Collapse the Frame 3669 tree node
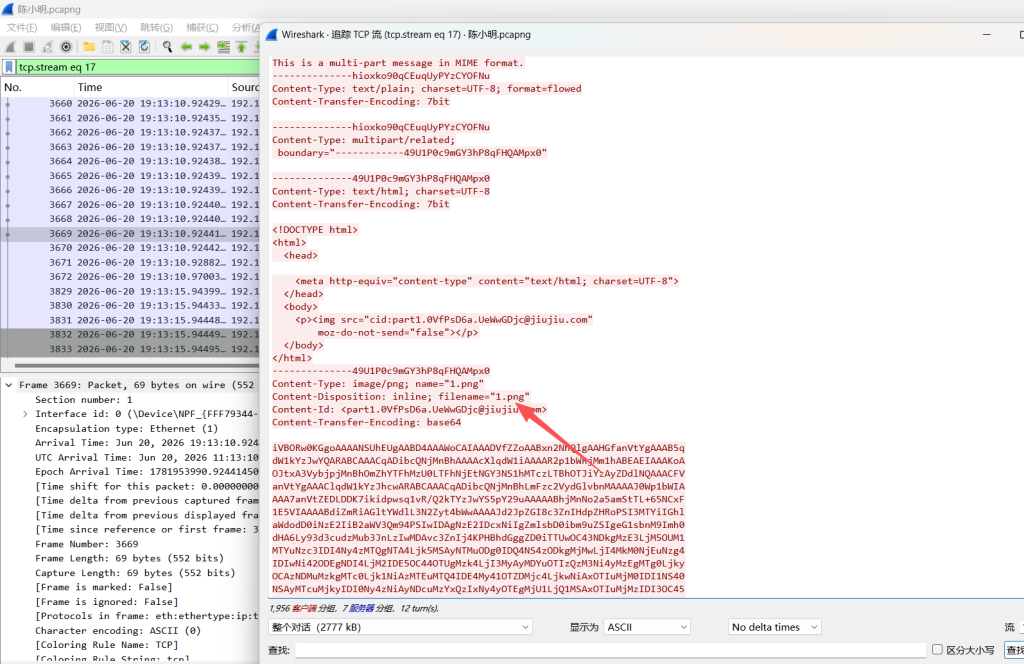 (x=9, y=385)
